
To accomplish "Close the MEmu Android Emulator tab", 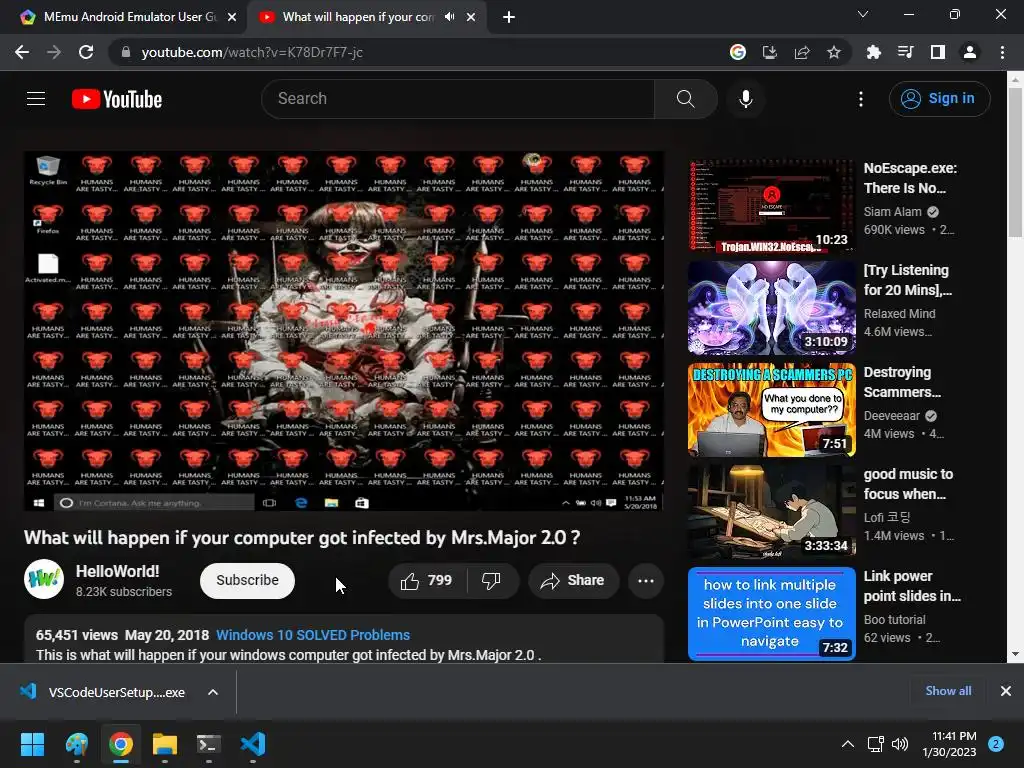I will tap(232, 17).
